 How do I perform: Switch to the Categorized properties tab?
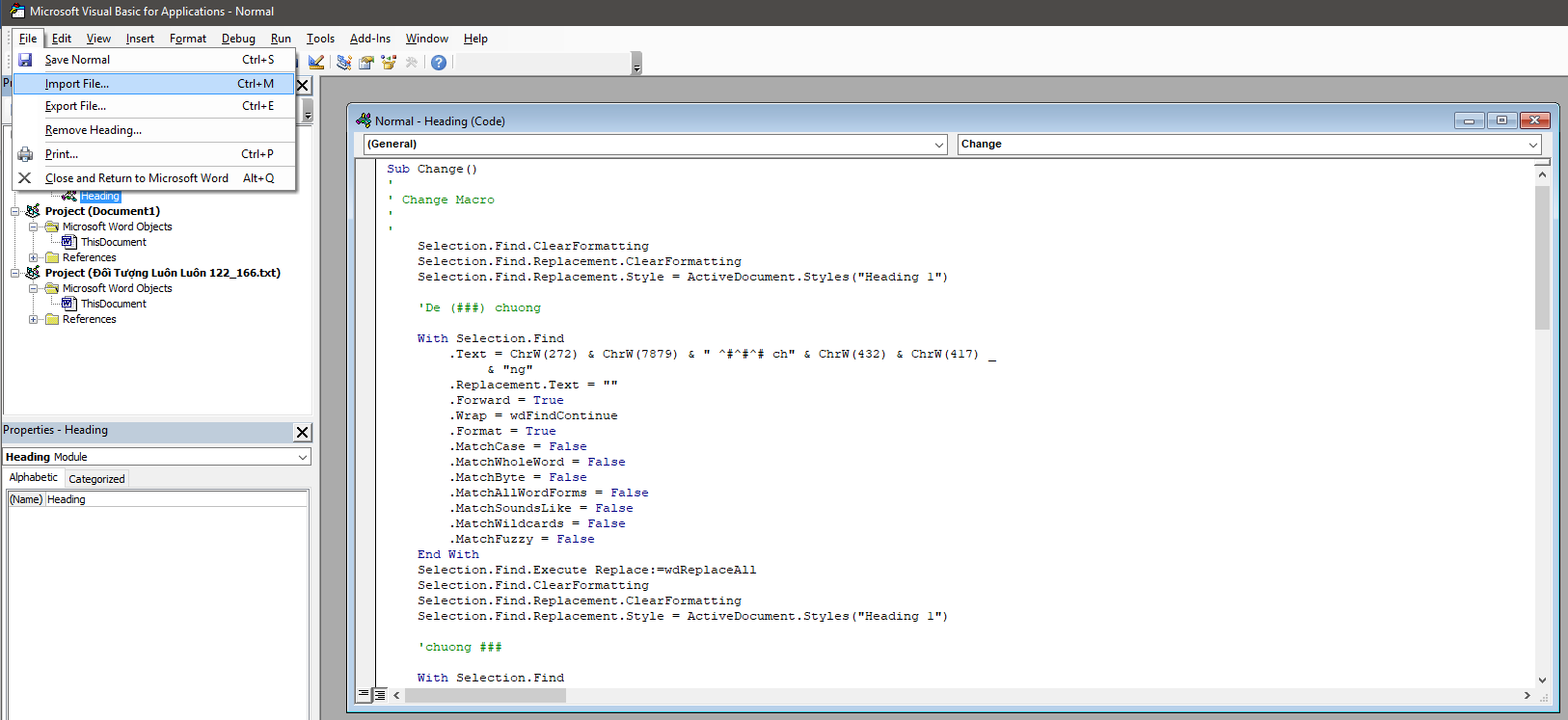coord(96,479)
